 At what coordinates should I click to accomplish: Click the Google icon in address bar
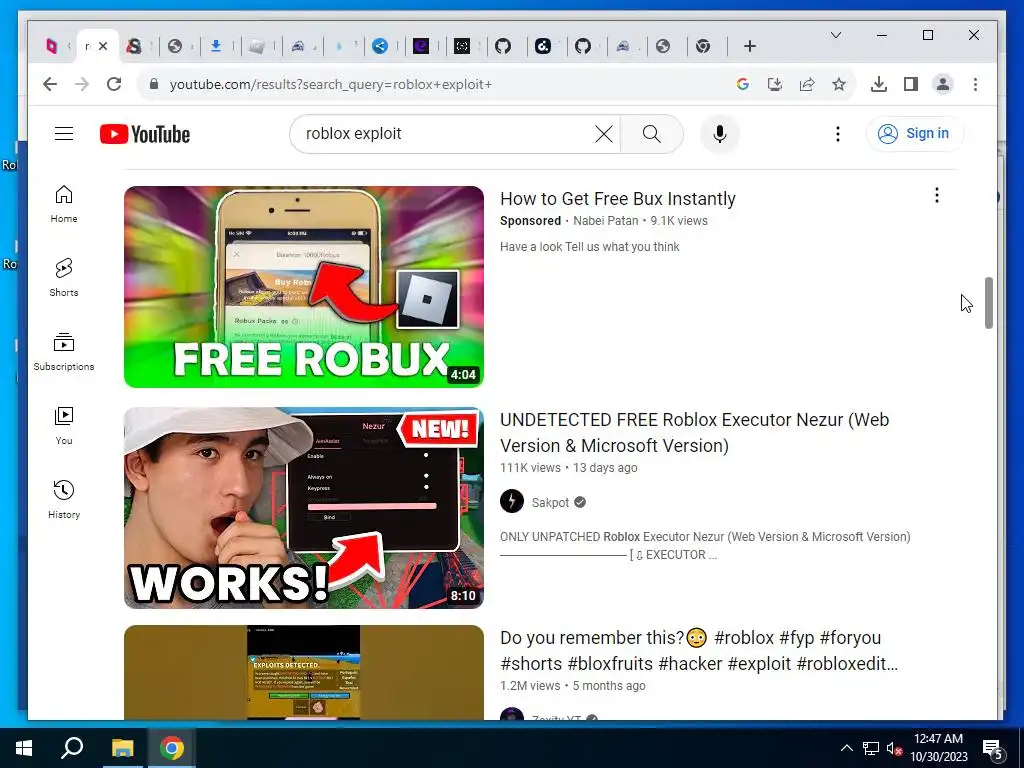tap(743, 84)
